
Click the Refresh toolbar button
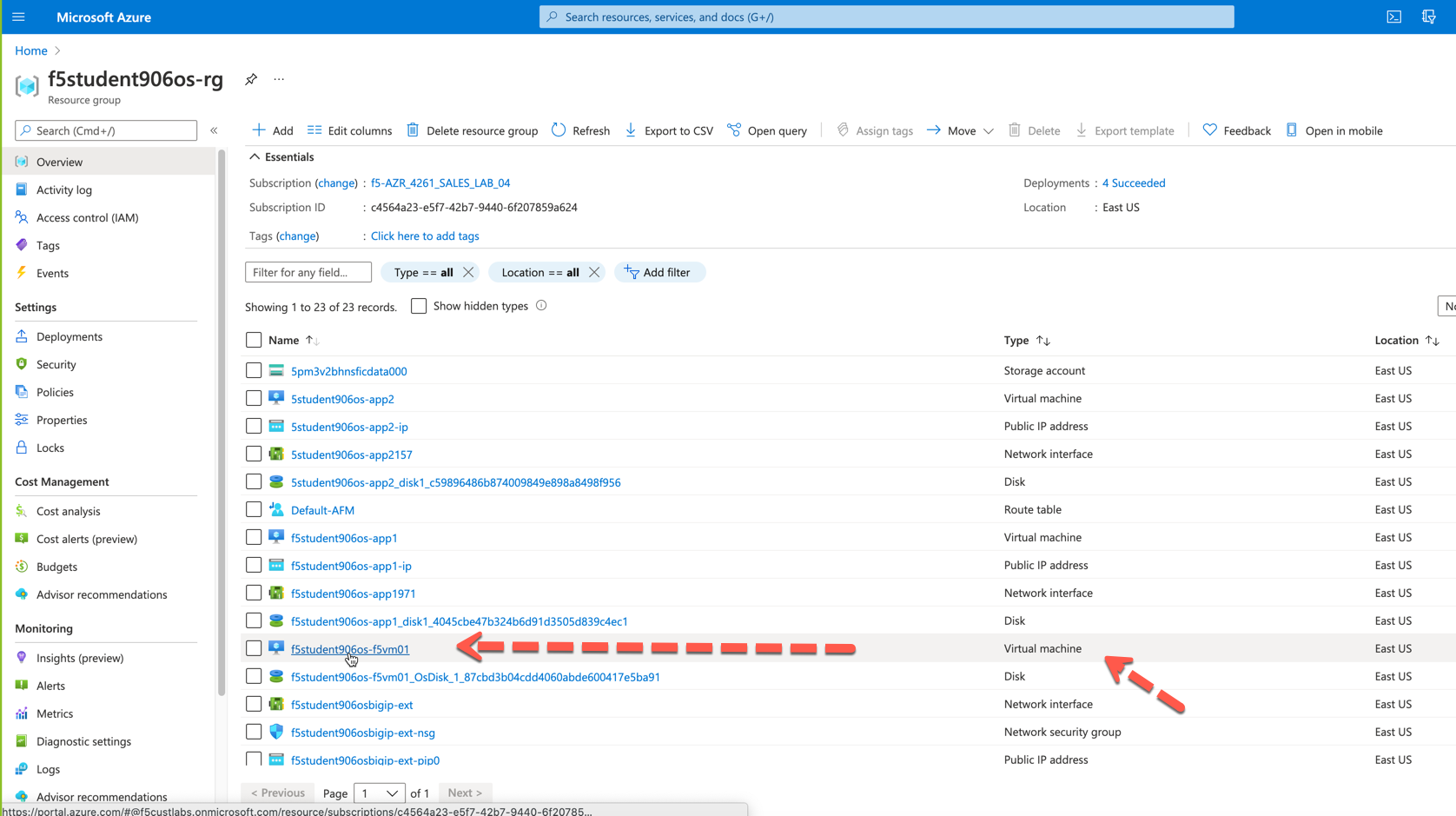pyautogui.click(x=580, y=130)
